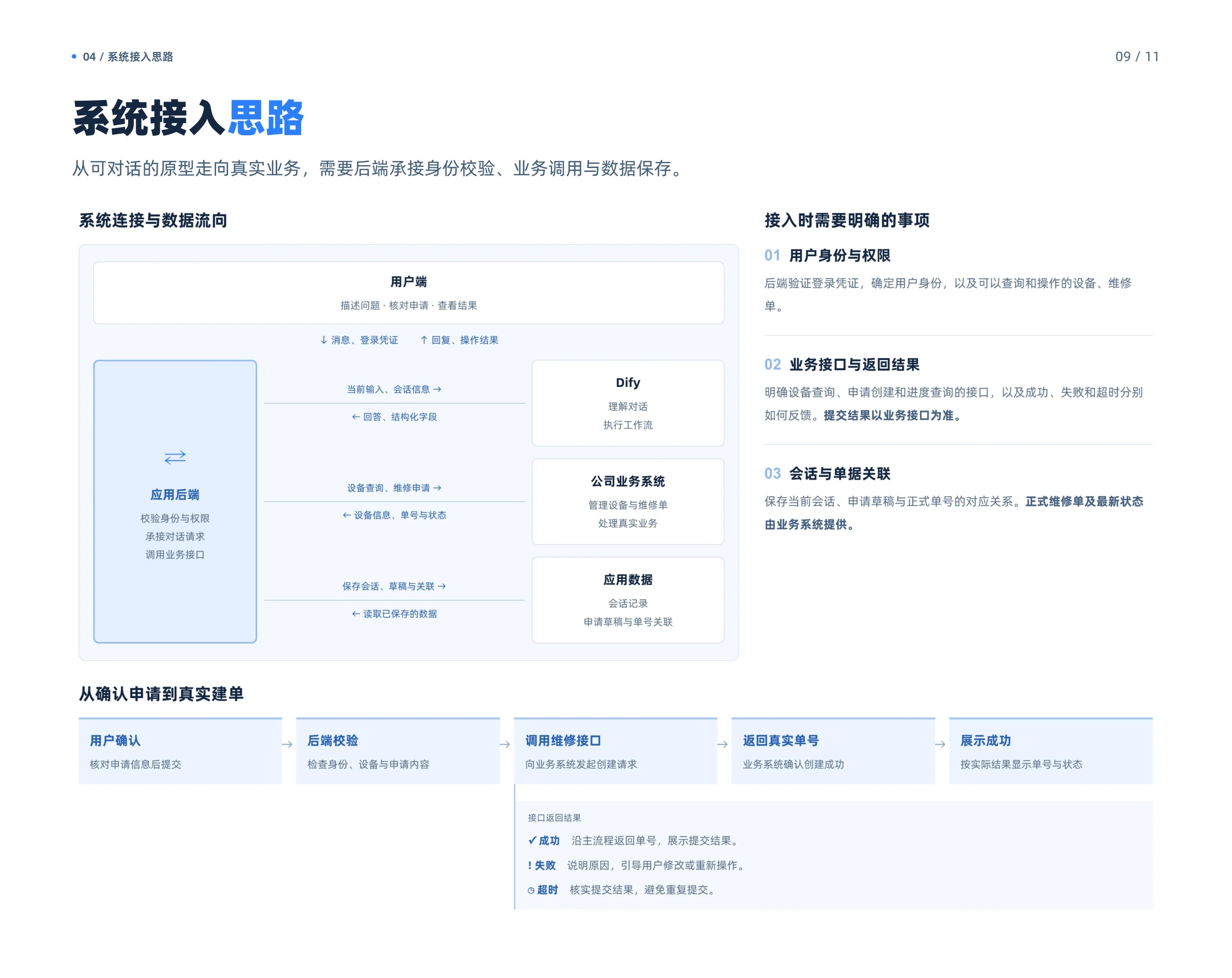Click item 03 会话与单据关联
Screen dimensions: 1232x978
827,474
